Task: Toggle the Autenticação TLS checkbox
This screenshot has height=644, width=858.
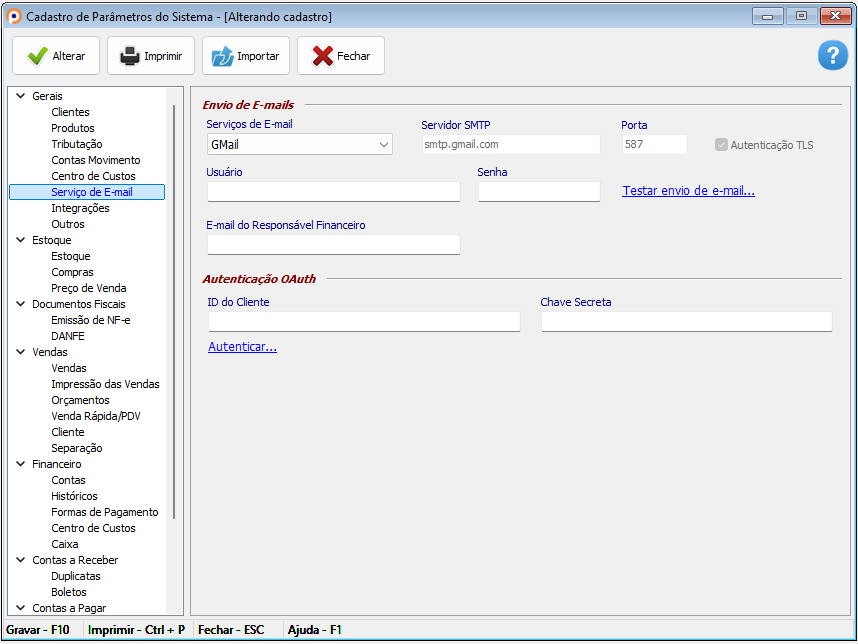Action: coord(721,145)
